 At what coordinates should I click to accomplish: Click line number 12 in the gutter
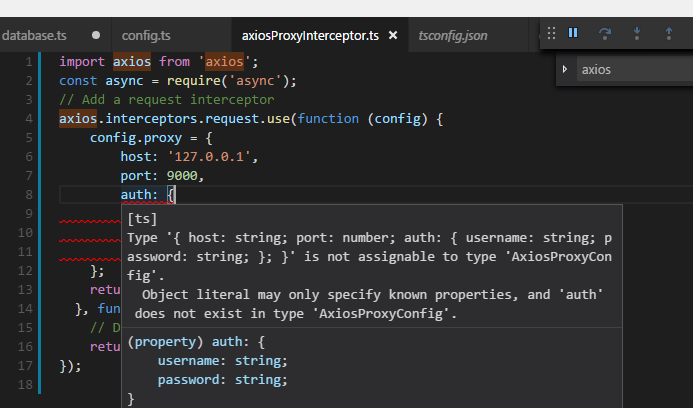coord(25,271)
